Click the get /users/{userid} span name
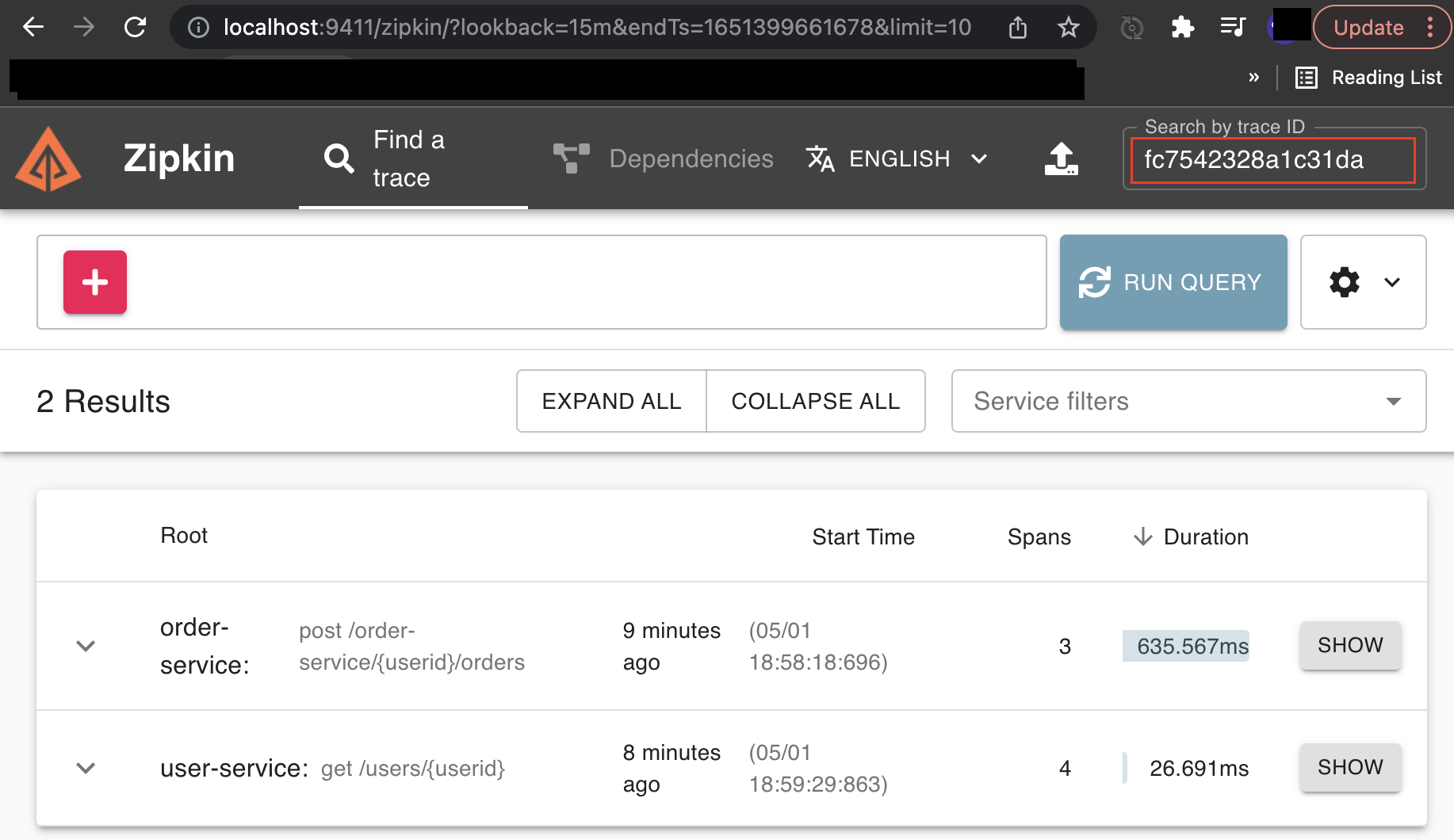Viewport: 1454px width, 840px height. click(412, 769)
